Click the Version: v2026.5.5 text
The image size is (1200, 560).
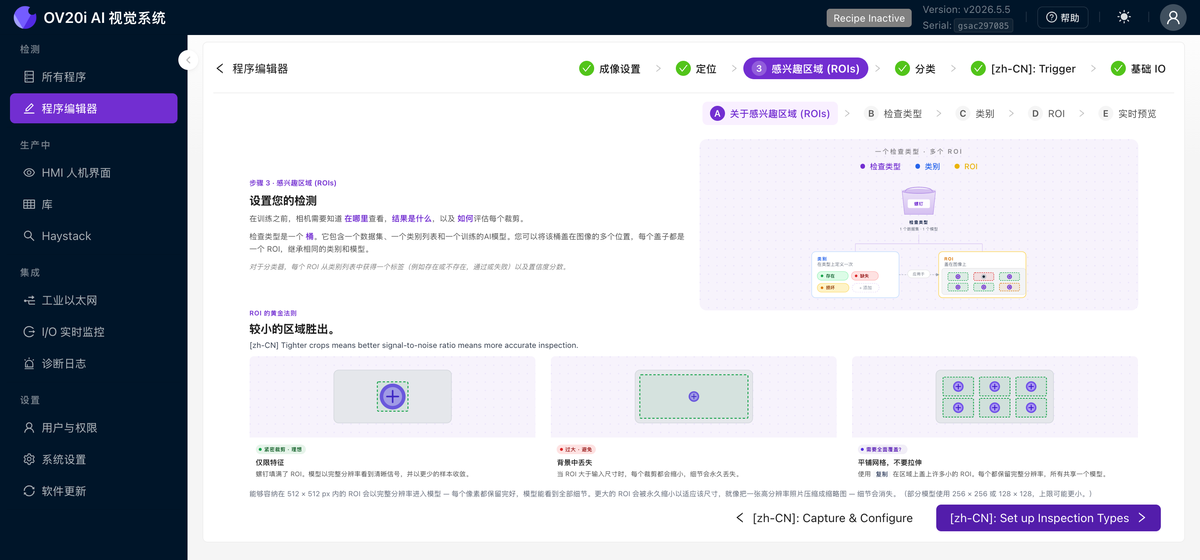pos(966,10)
